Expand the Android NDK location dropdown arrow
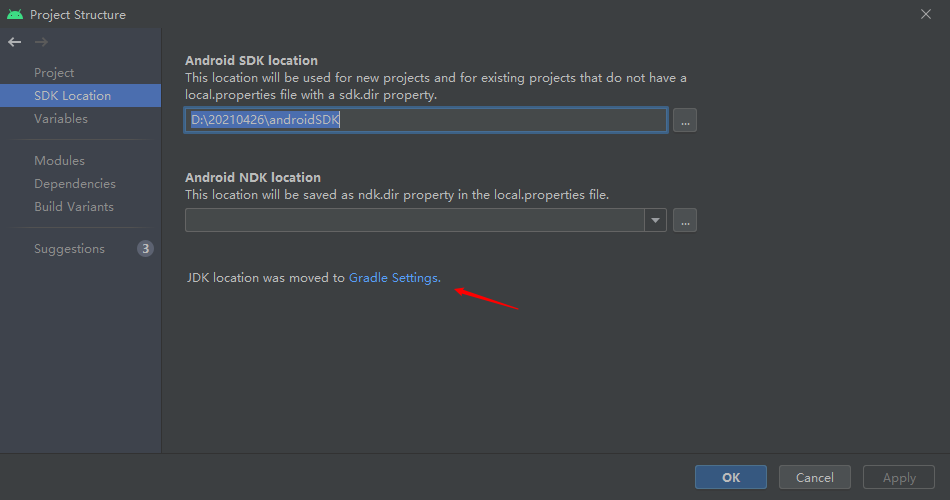The image size is (950, 500). [x=655, y=220]
